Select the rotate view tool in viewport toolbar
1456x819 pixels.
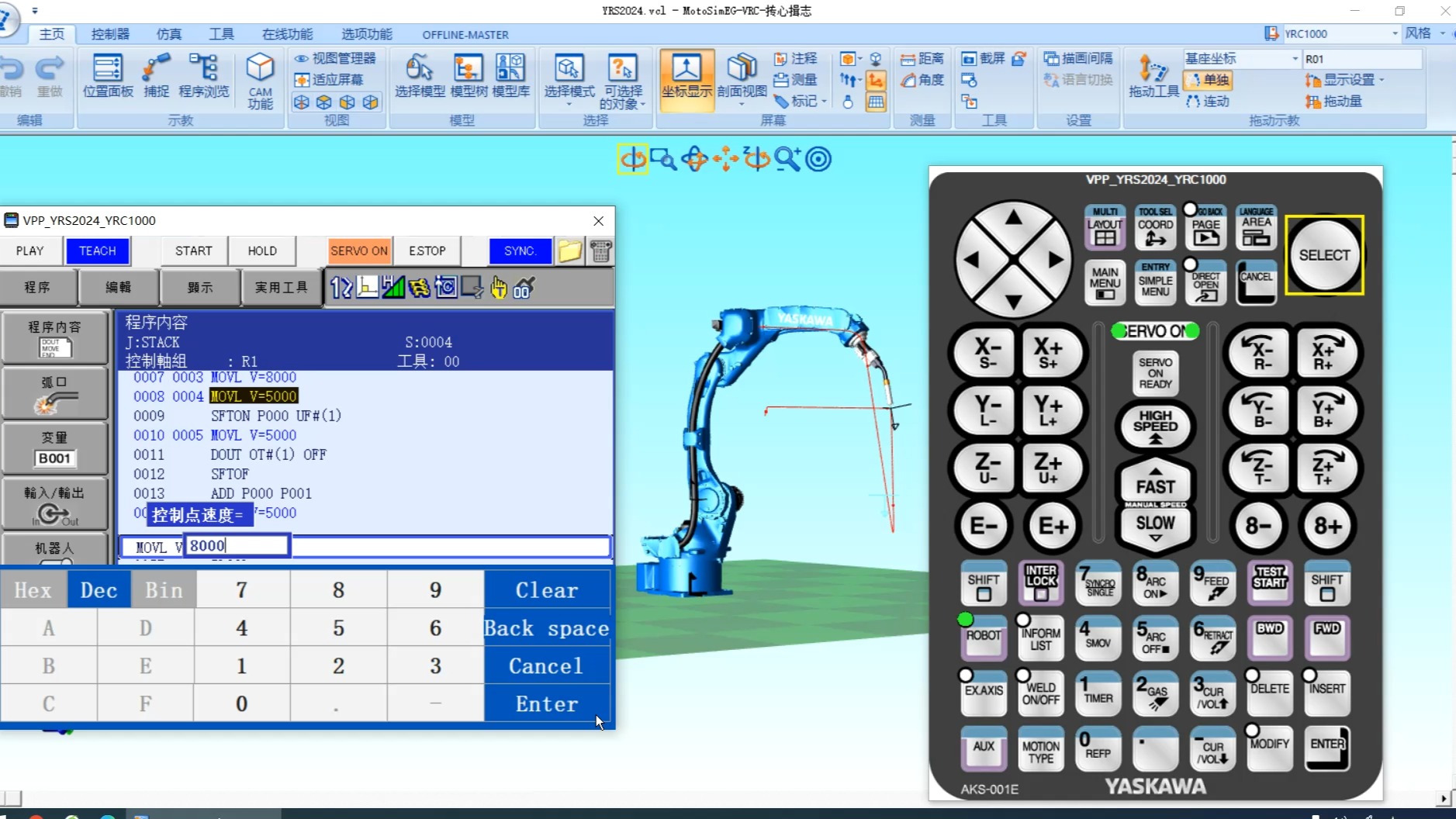click(x=633, y=159)
